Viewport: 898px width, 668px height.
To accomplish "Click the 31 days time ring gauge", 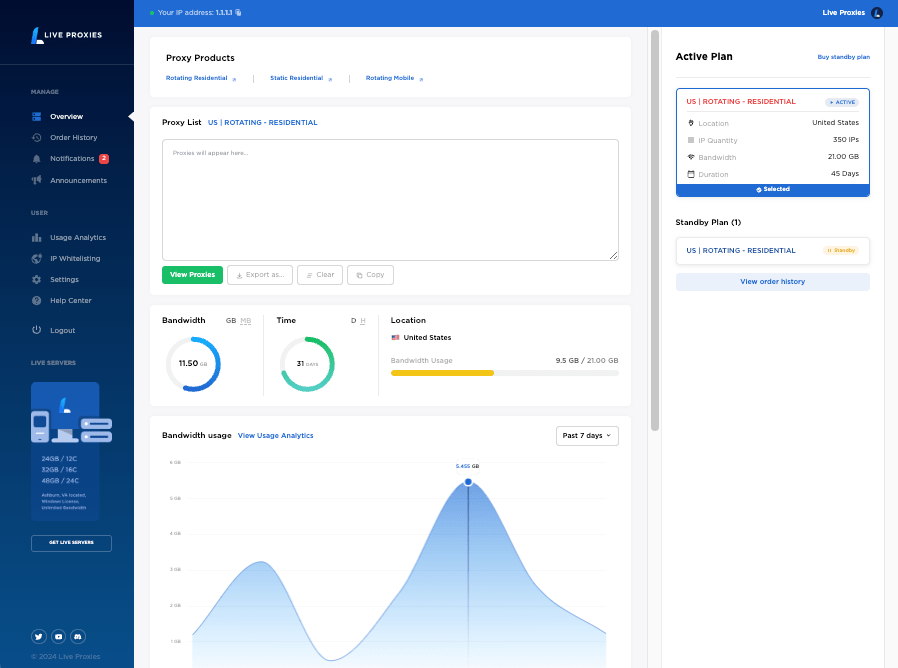I will point(308,364).
